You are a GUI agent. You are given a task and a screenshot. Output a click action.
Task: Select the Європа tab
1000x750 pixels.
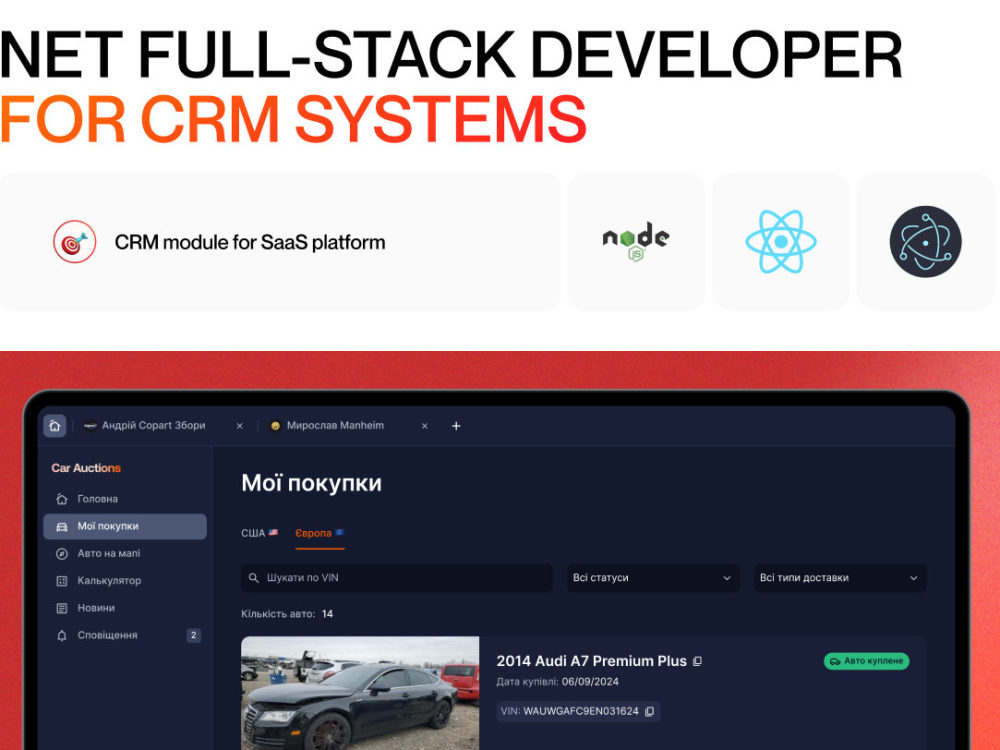[320, 533]
